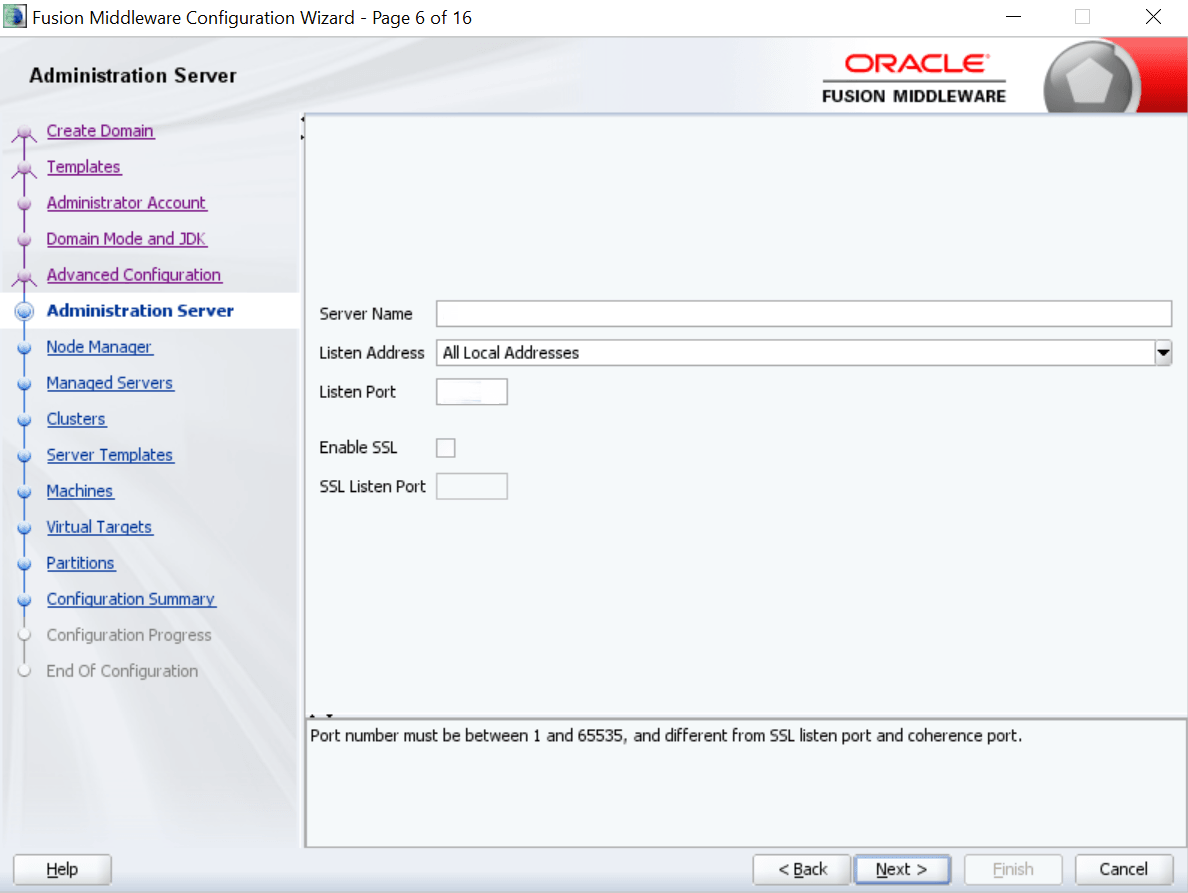Click the wizard icon in title bar

(x=14, y=17)
